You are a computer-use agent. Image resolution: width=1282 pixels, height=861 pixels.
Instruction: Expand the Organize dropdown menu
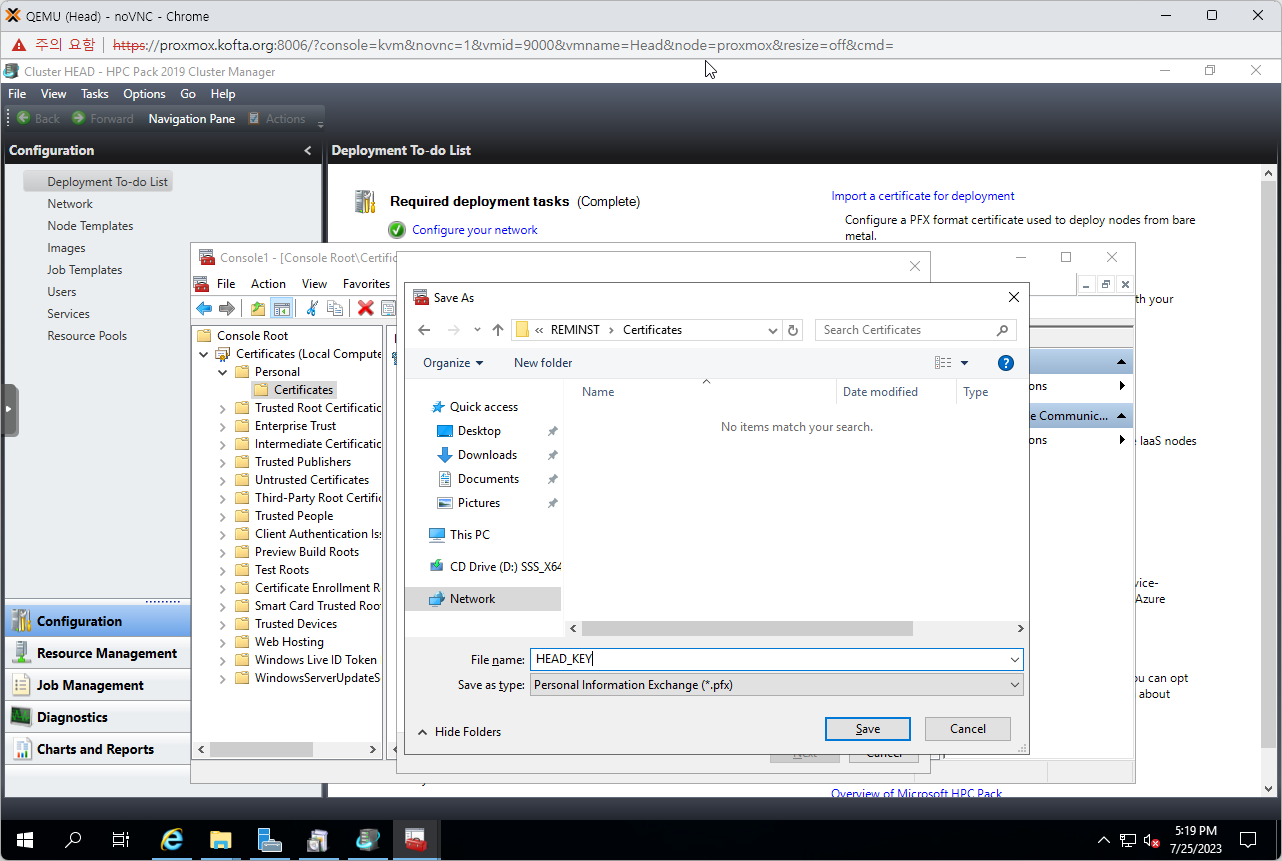(x=452, y=363)
